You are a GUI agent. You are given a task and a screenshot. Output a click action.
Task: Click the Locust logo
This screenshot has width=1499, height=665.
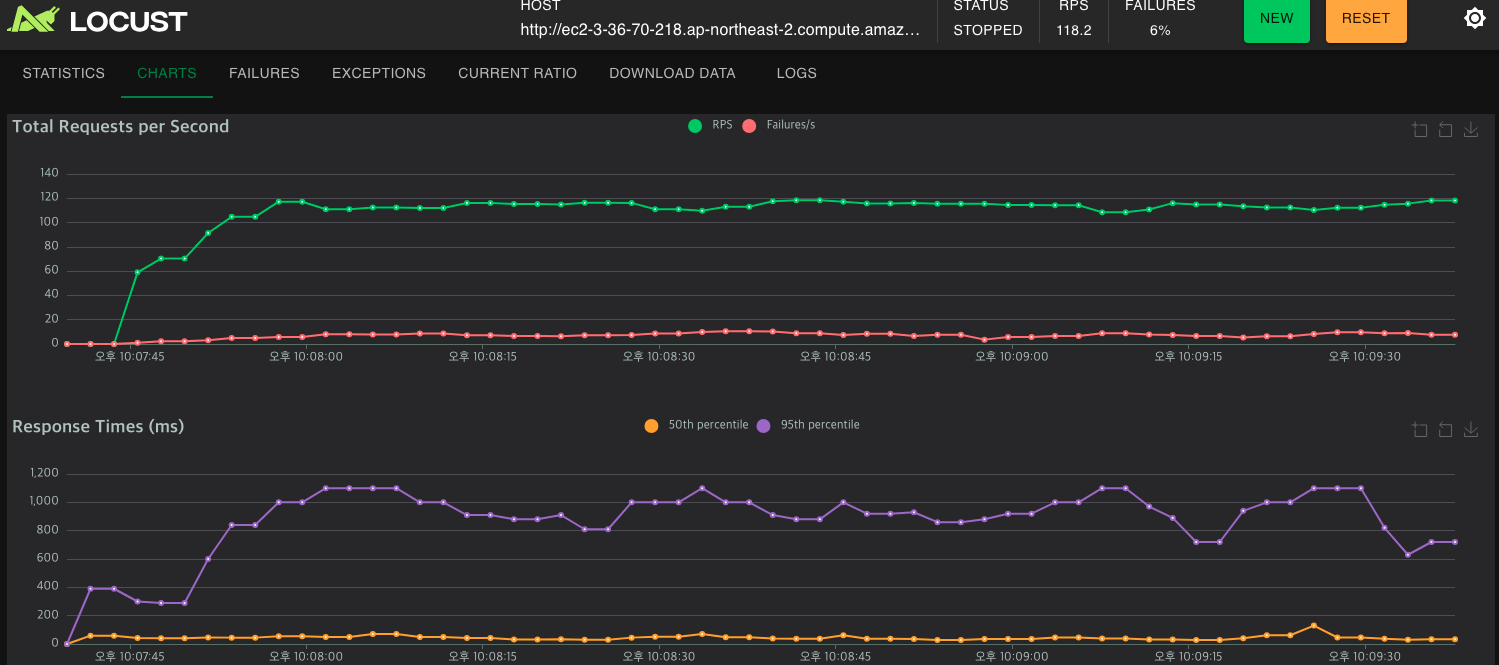point(97,20)
